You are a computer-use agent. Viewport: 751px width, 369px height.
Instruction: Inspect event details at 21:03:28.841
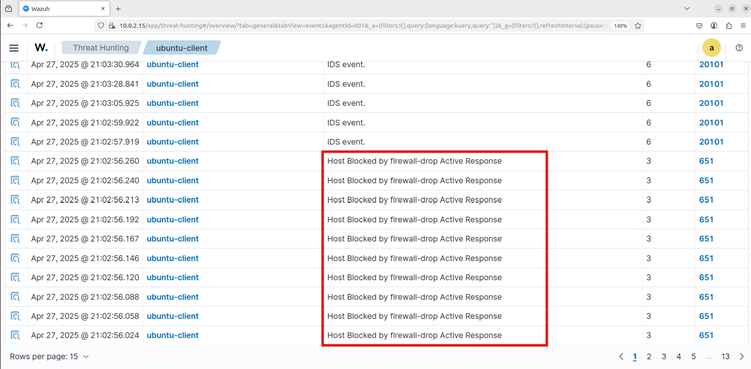click(x=15, y=84)
